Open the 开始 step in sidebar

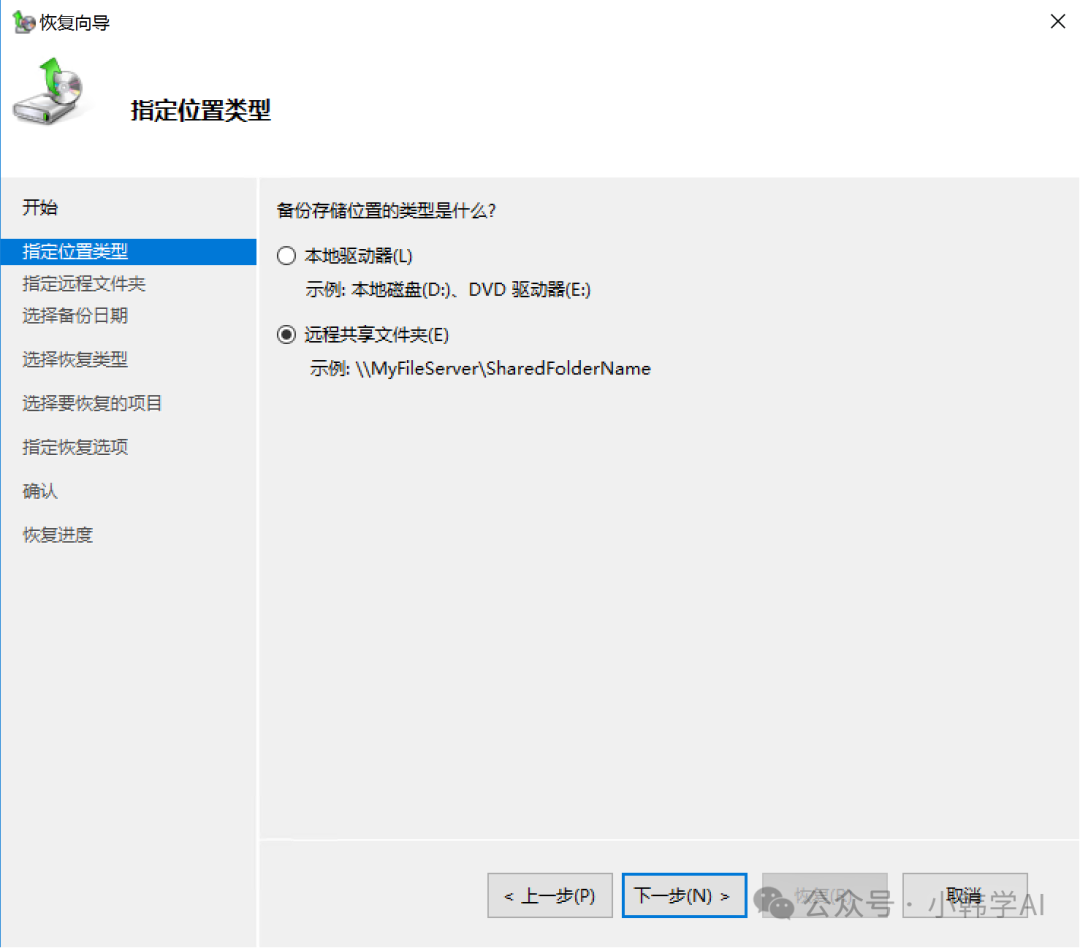pyautogui.click(x=40, y=208)
